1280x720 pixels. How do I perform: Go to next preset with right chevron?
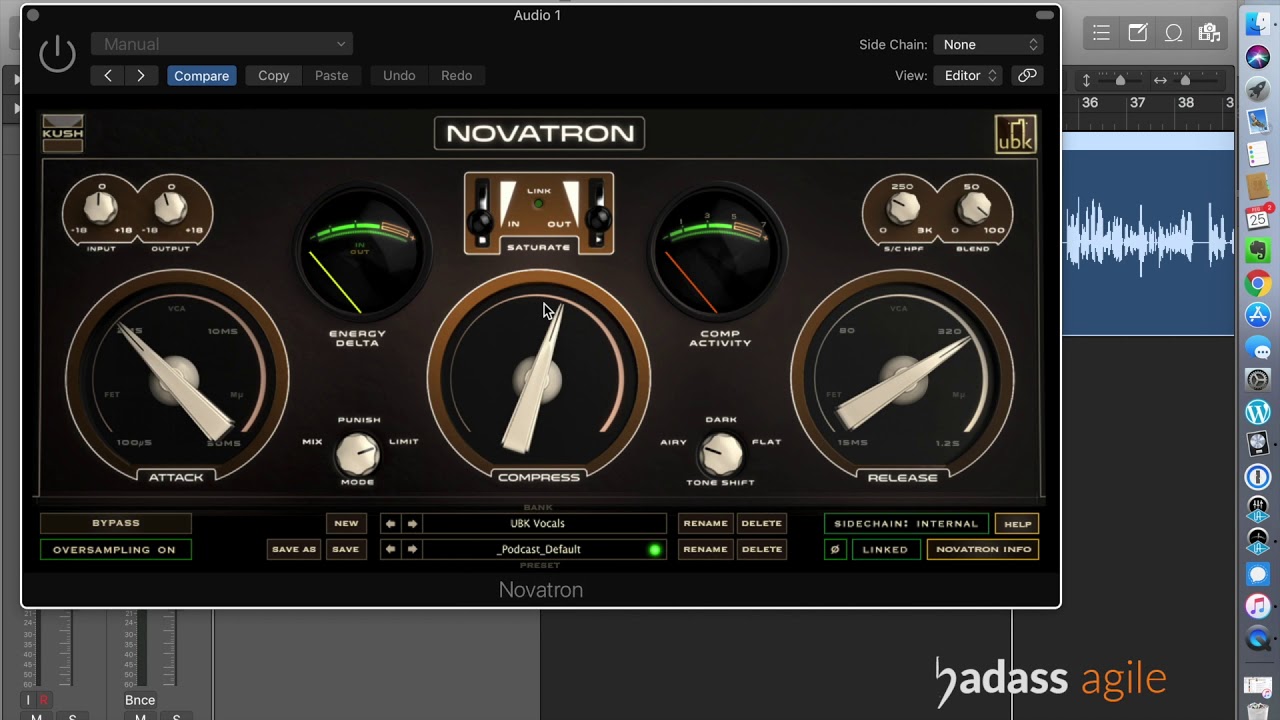pos(140,75)
